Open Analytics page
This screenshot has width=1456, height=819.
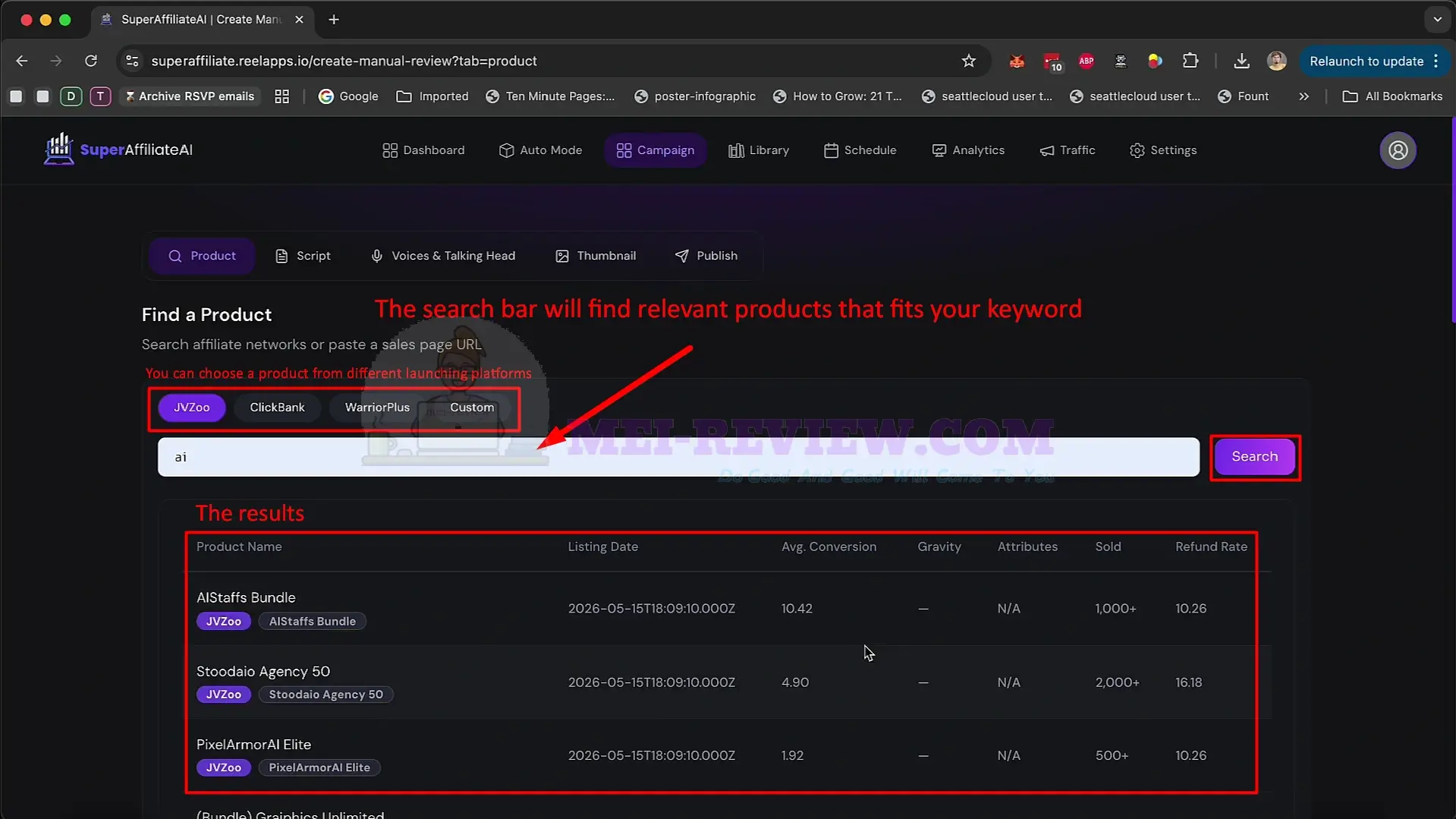pyautogui.click(x=967, y=150)
